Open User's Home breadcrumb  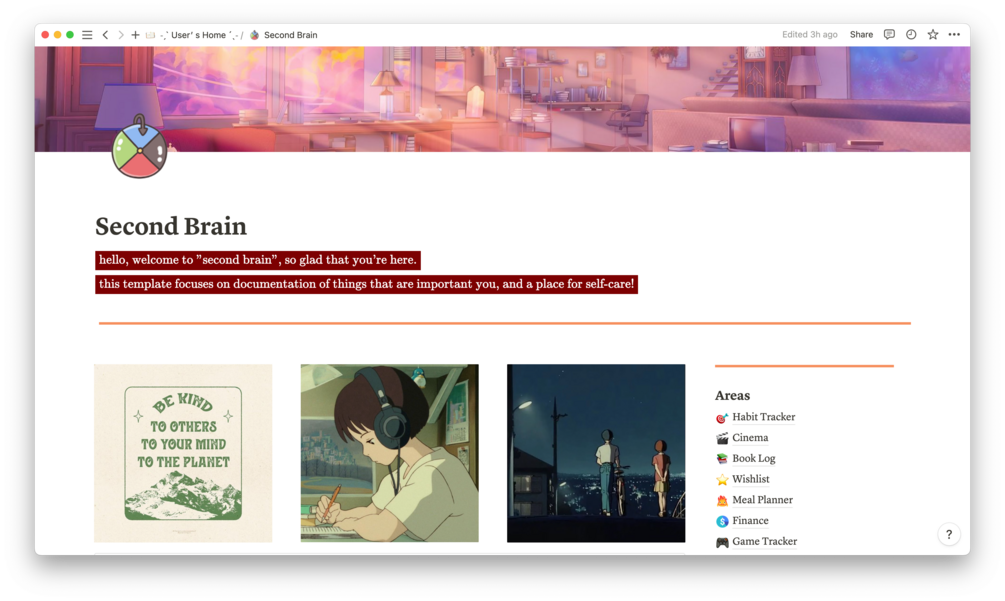point(198,35)
